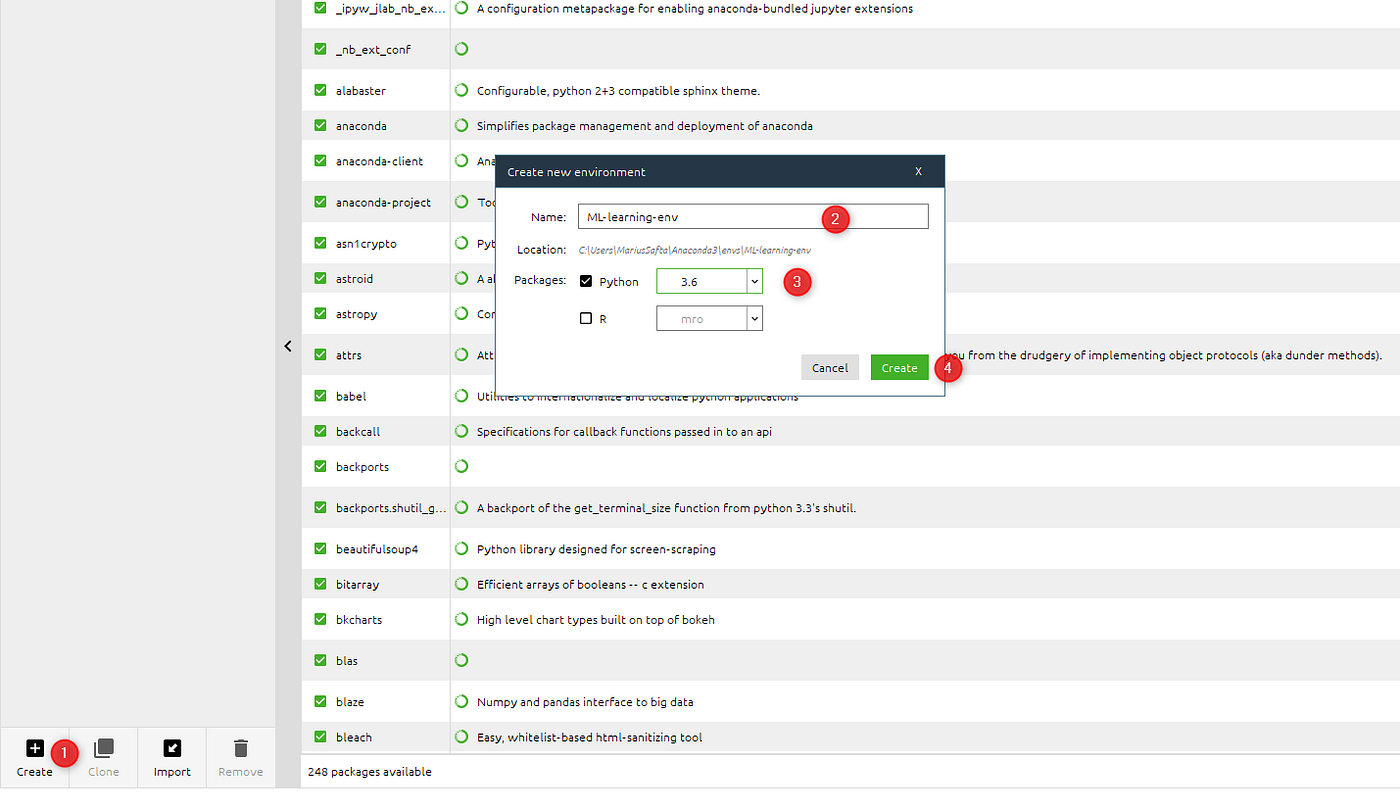
Task: Uncheck the Python package checkbox
Action: tap(585, 281)
